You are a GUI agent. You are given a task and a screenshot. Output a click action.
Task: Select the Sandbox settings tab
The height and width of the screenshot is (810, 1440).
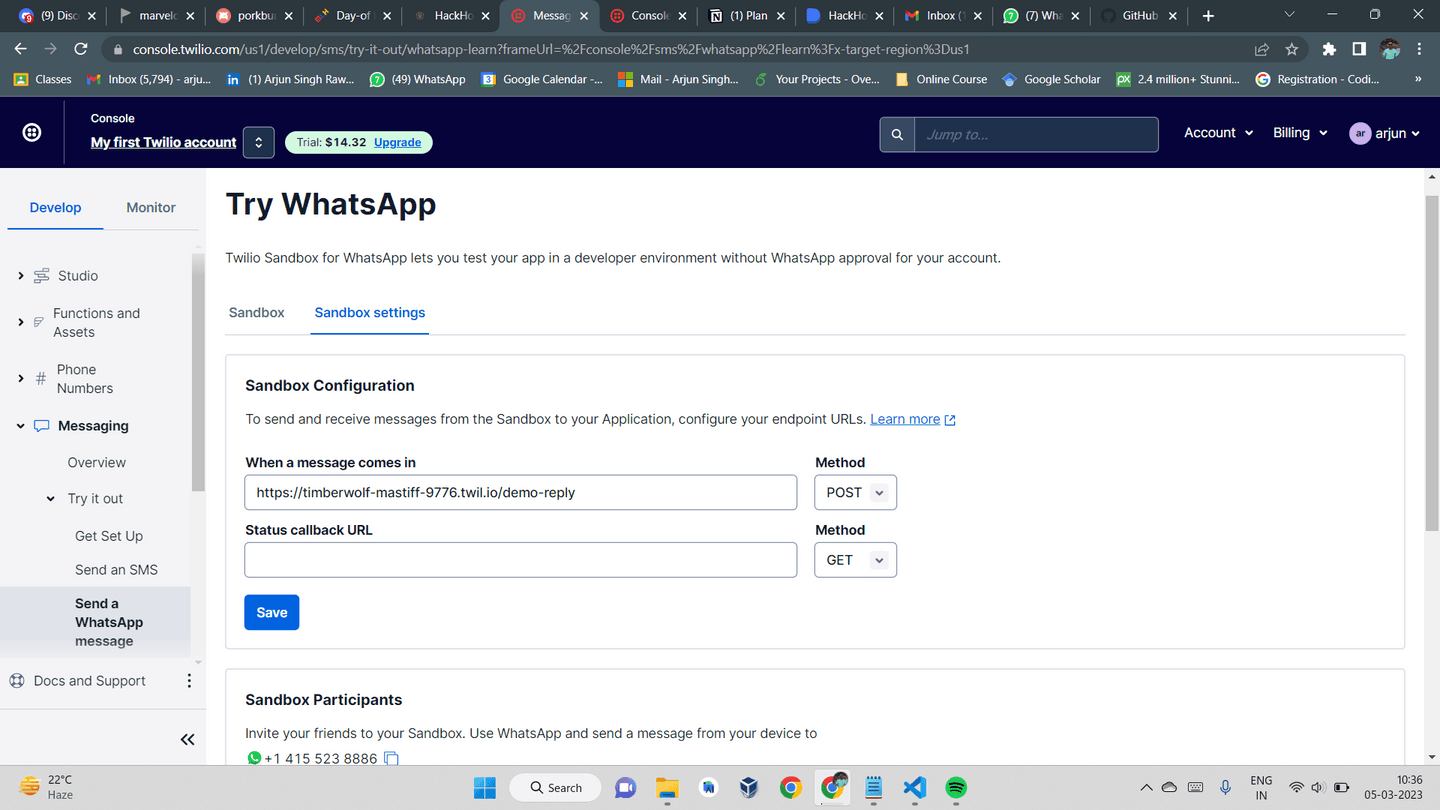click(x=370, y=313)
